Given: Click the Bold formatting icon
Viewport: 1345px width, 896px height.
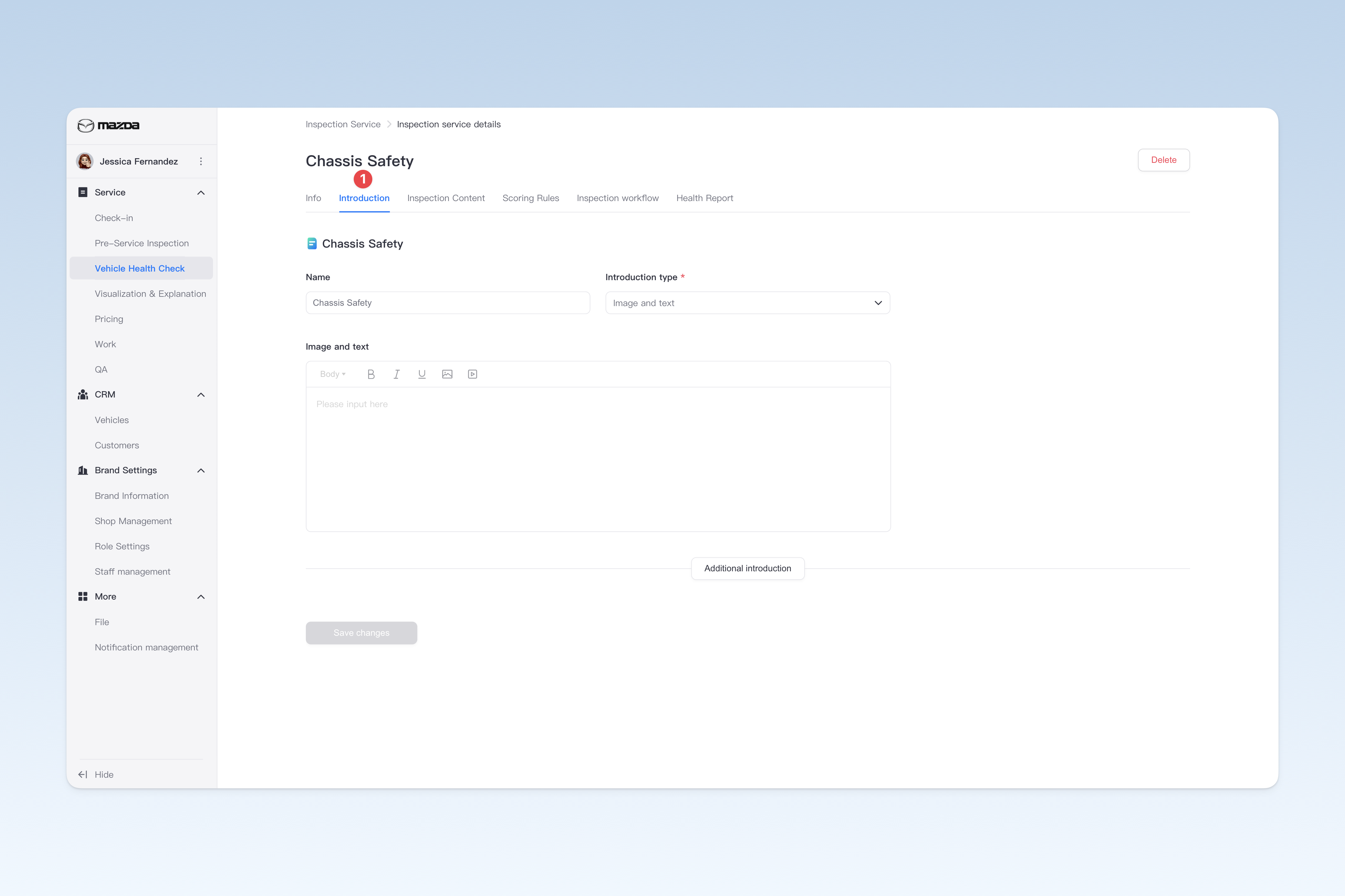Looking at the screenshot, I should click(371, 374).
